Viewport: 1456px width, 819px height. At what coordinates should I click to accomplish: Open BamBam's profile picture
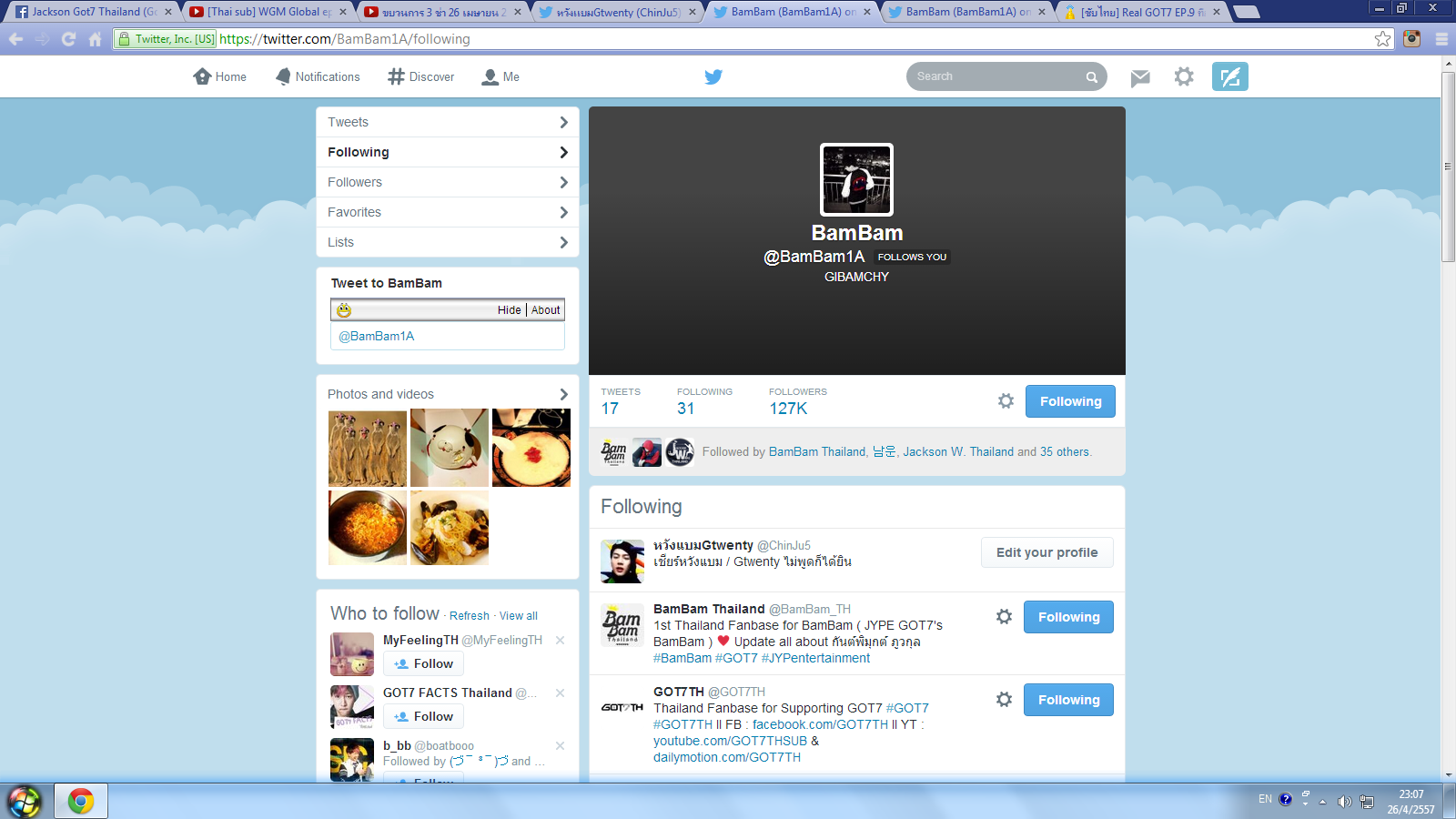pos(856,179)
